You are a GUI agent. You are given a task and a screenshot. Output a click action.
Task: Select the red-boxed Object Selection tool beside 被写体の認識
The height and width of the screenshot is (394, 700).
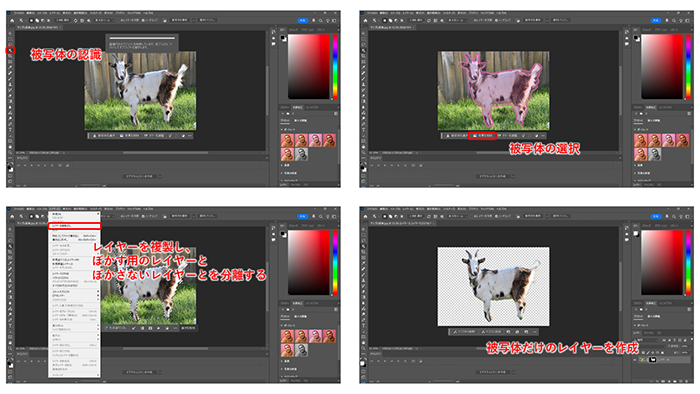(x=10, y=50)
